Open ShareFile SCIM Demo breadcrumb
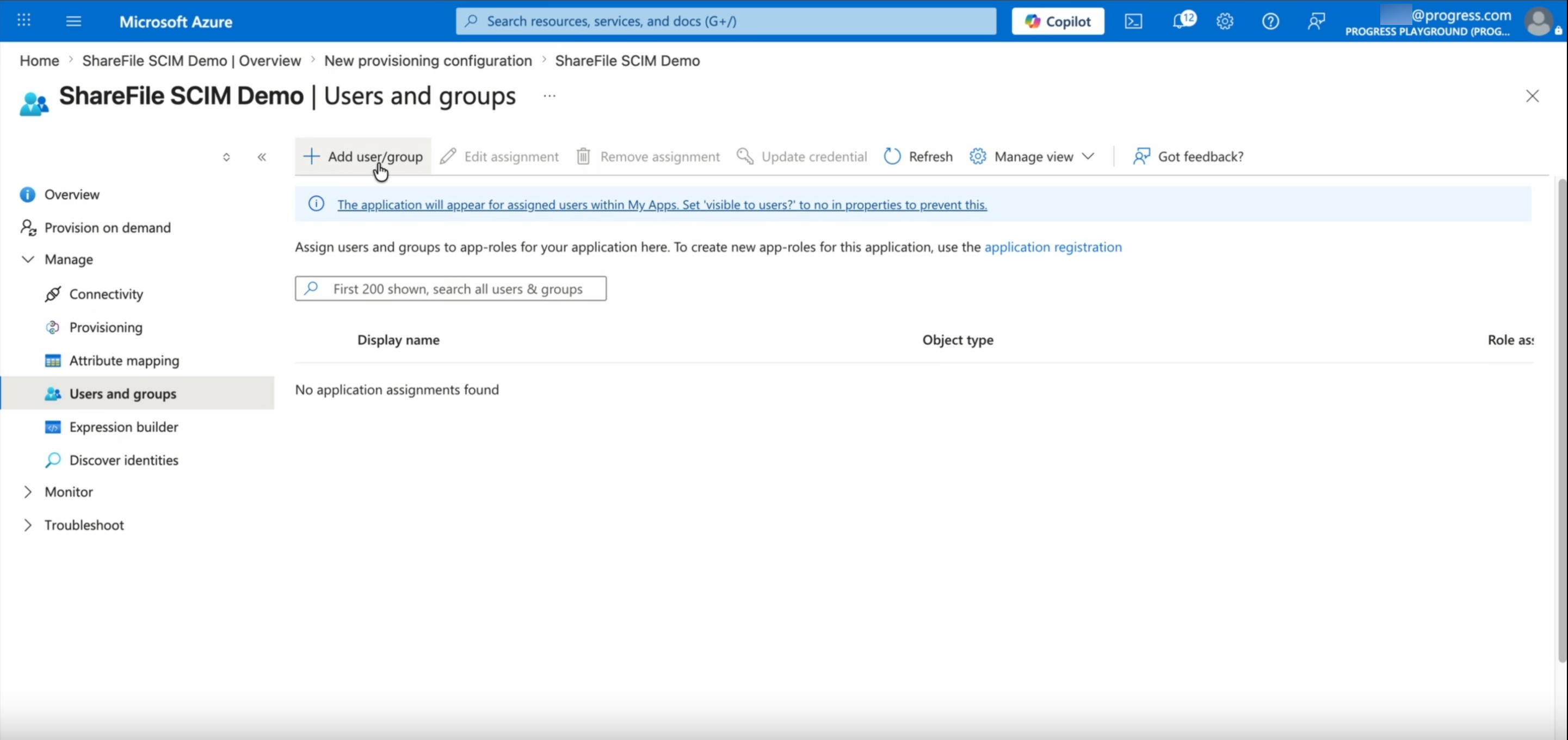1568x740 pixels. click(x=627, y=60)
